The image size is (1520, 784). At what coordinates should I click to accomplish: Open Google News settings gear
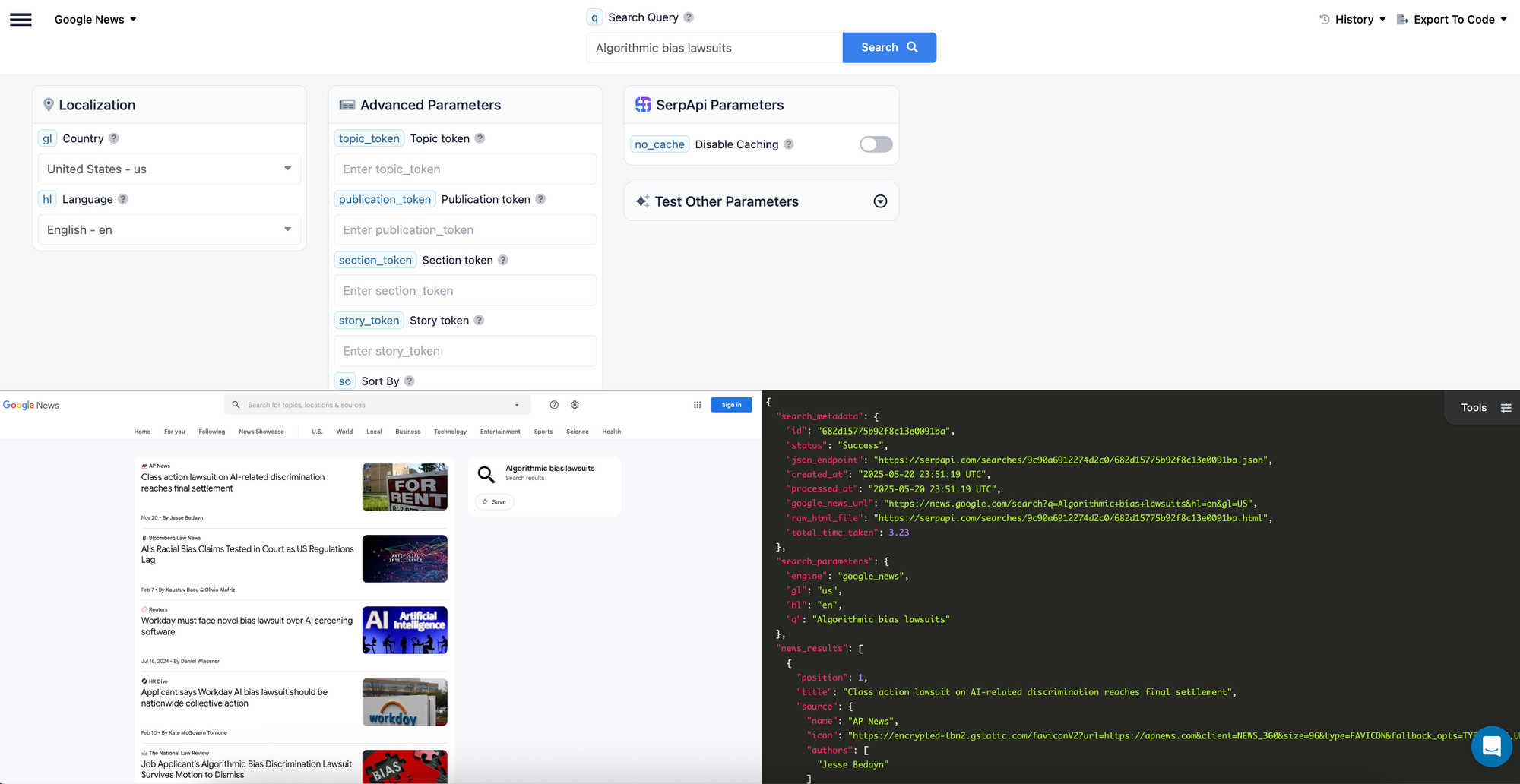point(575,405)
